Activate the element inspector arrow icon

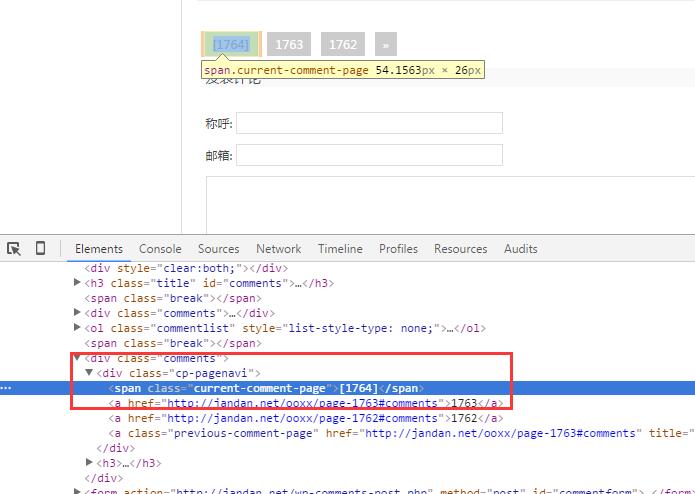[14, 249]
